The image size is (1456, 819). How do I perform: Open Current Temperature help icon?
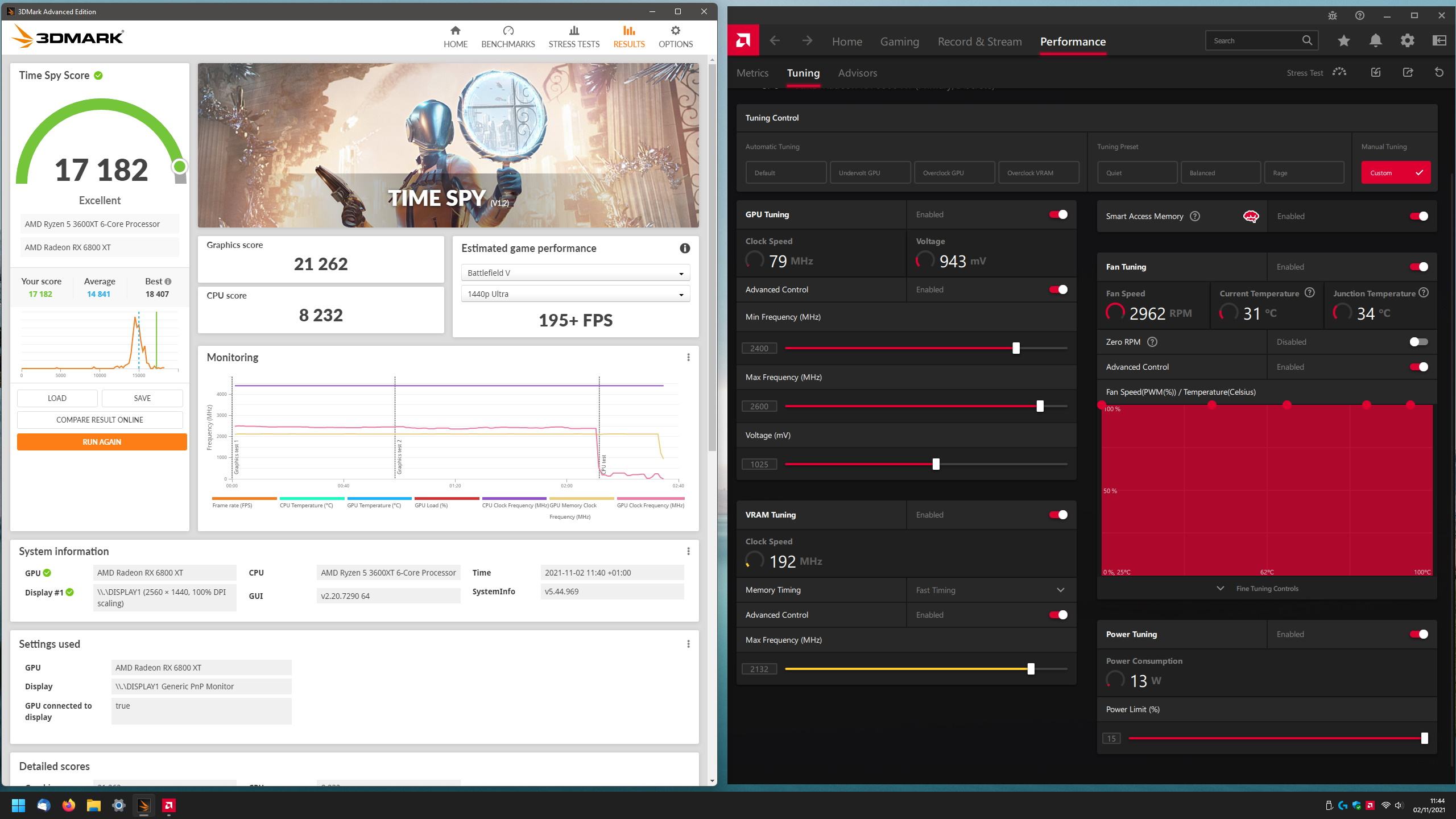1310,293
